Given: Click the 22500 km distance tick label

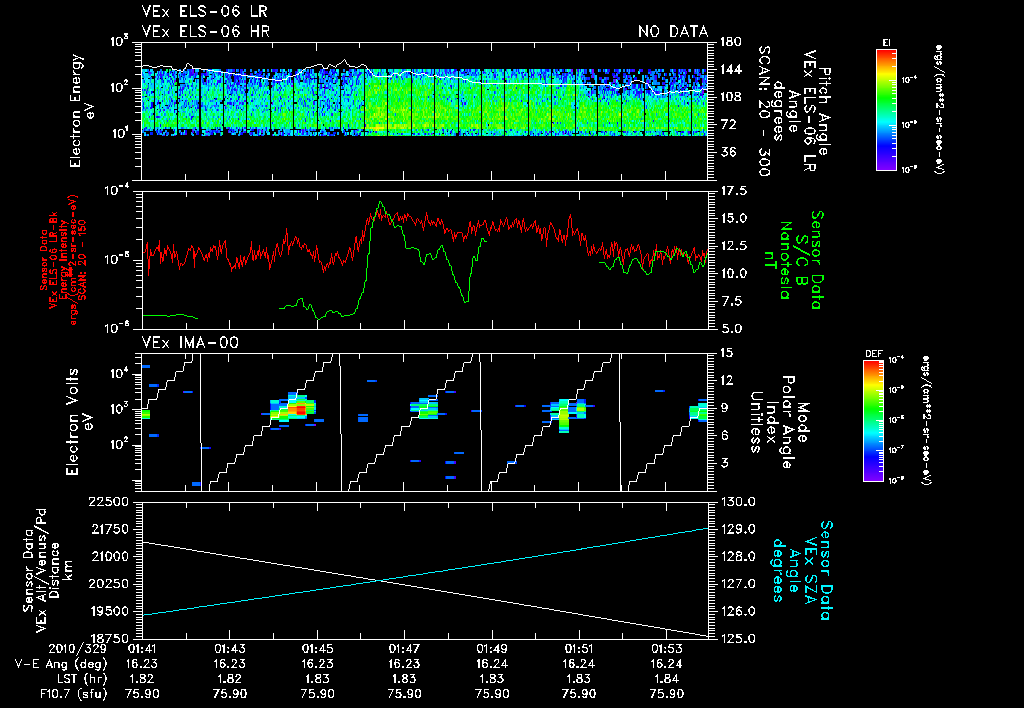Looking at the screenshot, I should pos(109,502).
